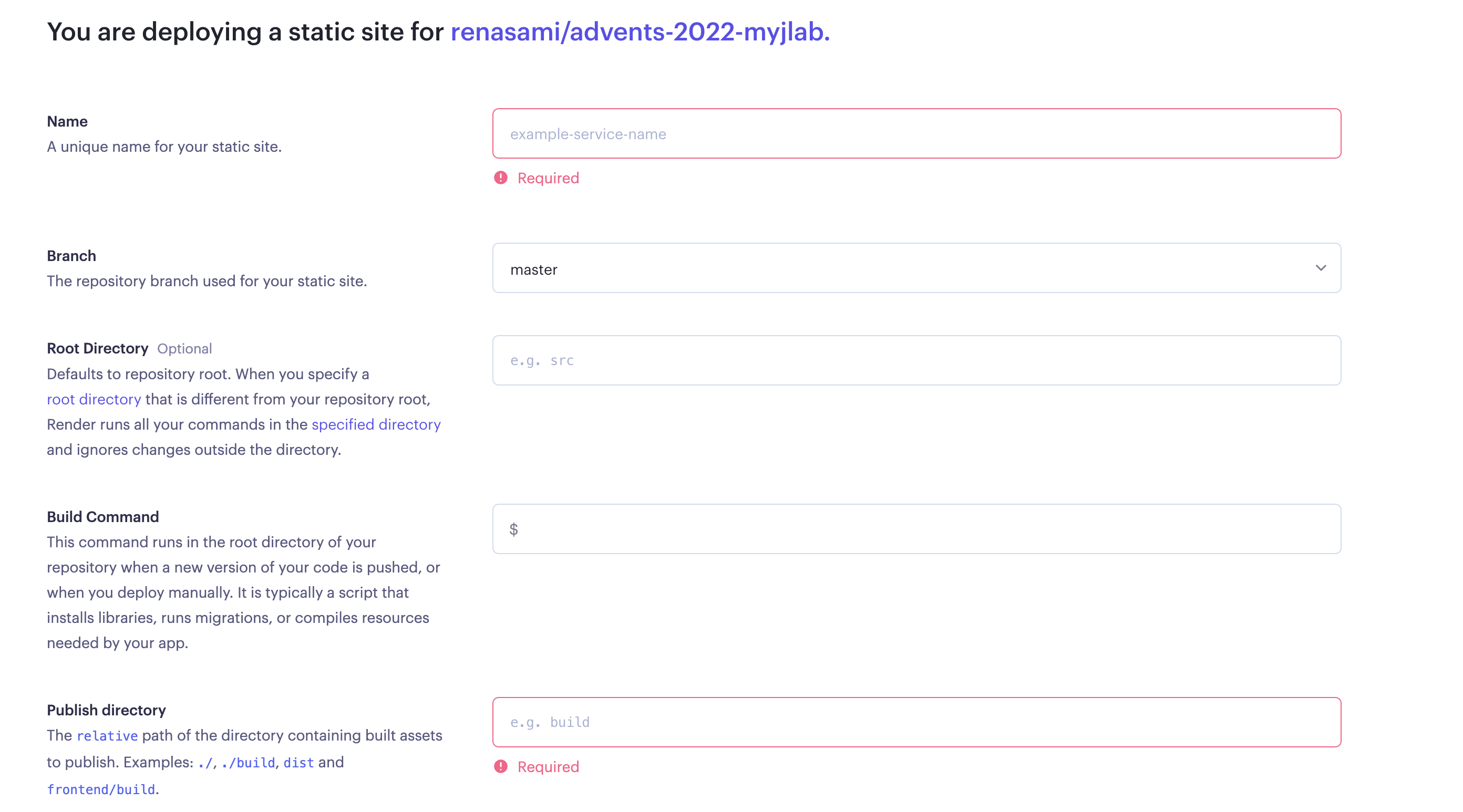
Task: Click the 'relative' code text in Publish description
Action: (x=107, y=736)
